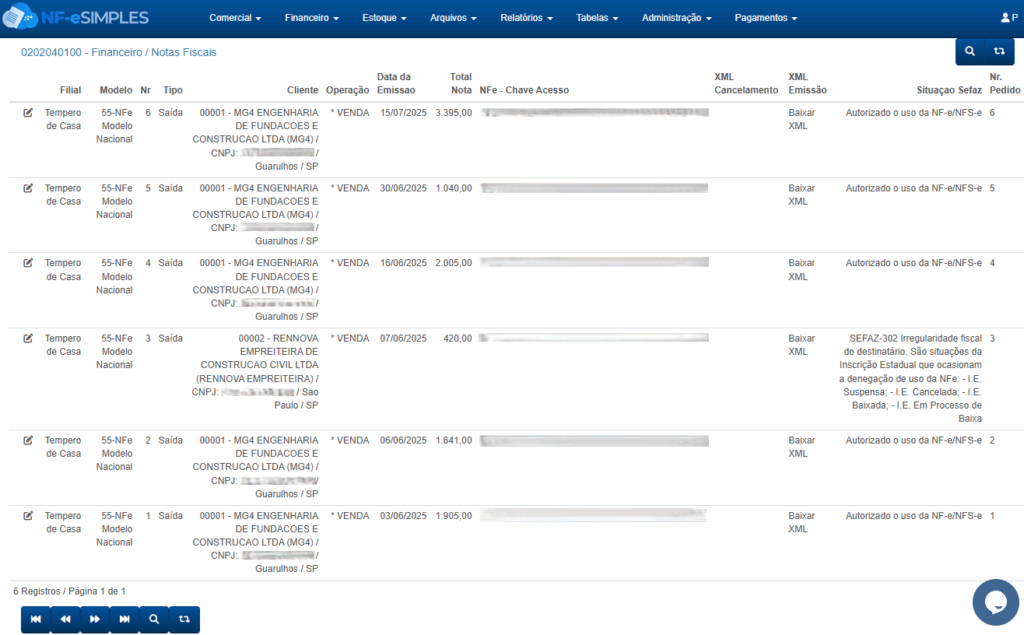Edit invoice Nr 5 via pencil icon
Image resolution: width=1024 pixels, height=635 pixels.
tap(28, 188)
